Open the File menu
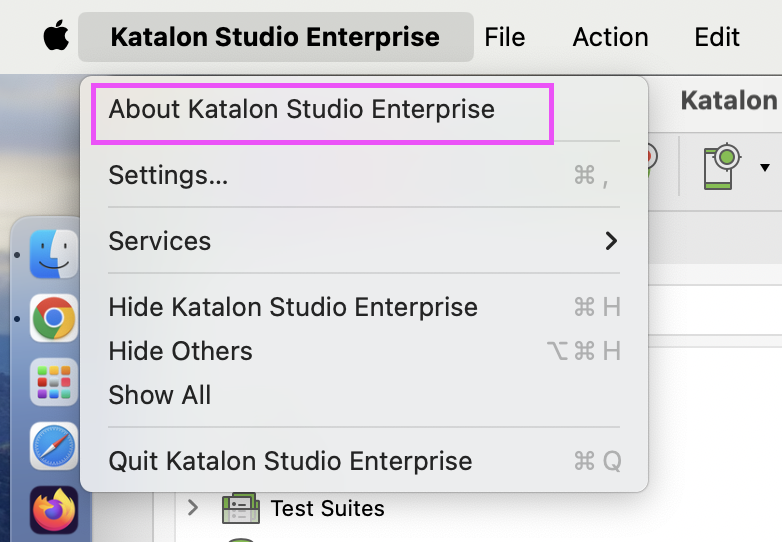Image resolution: width=782 pixels, height=542 pixels. (504, 37)
